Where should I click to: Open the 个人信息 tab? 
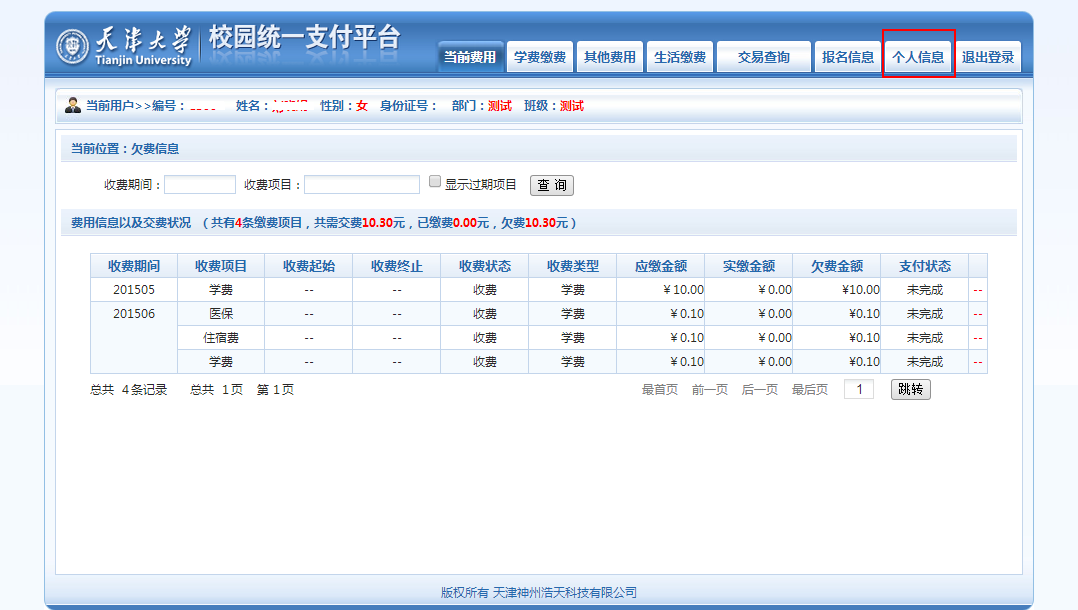pos(918,57)
